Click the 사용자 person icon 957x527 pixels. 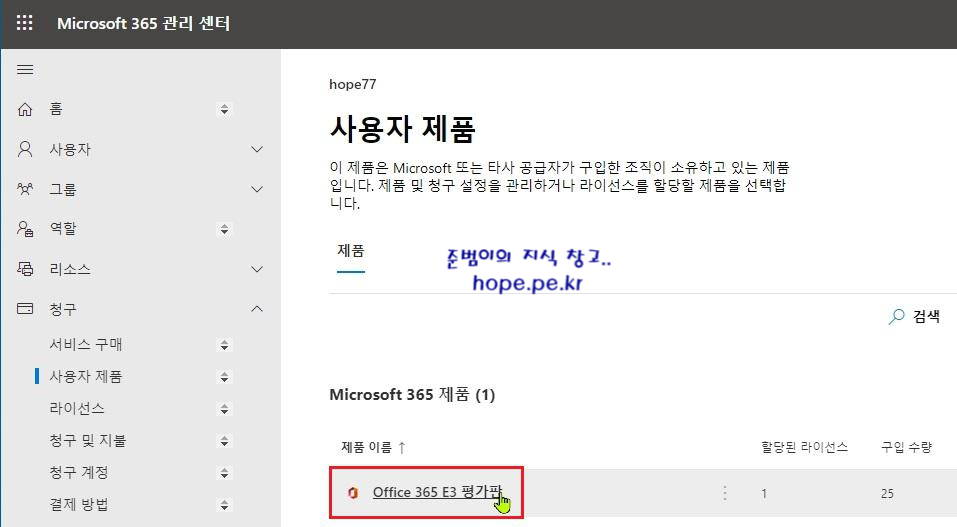tap(25, 149)
